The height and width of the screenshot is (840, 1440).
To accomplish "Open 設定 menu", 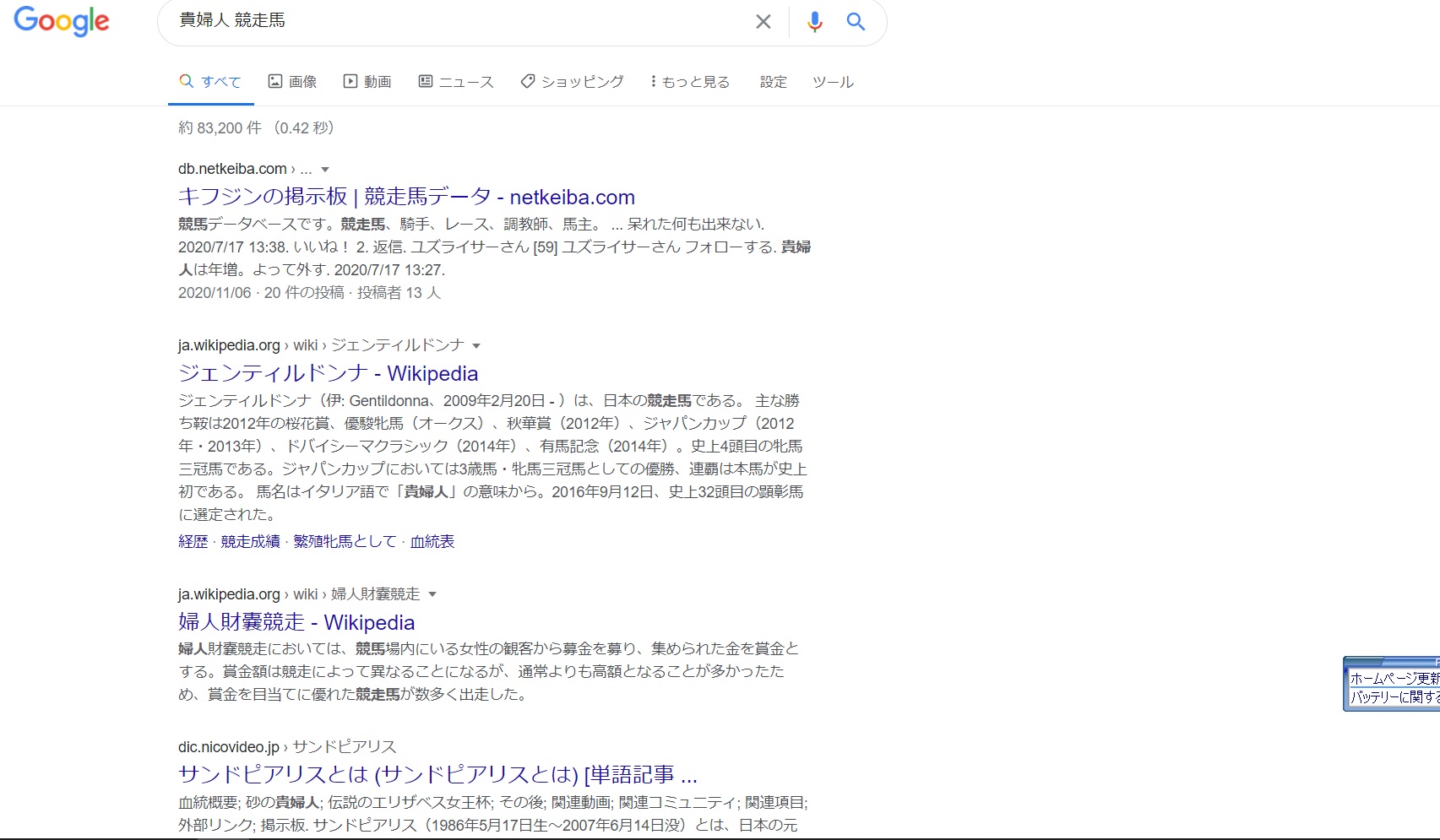I will (774, 82).
